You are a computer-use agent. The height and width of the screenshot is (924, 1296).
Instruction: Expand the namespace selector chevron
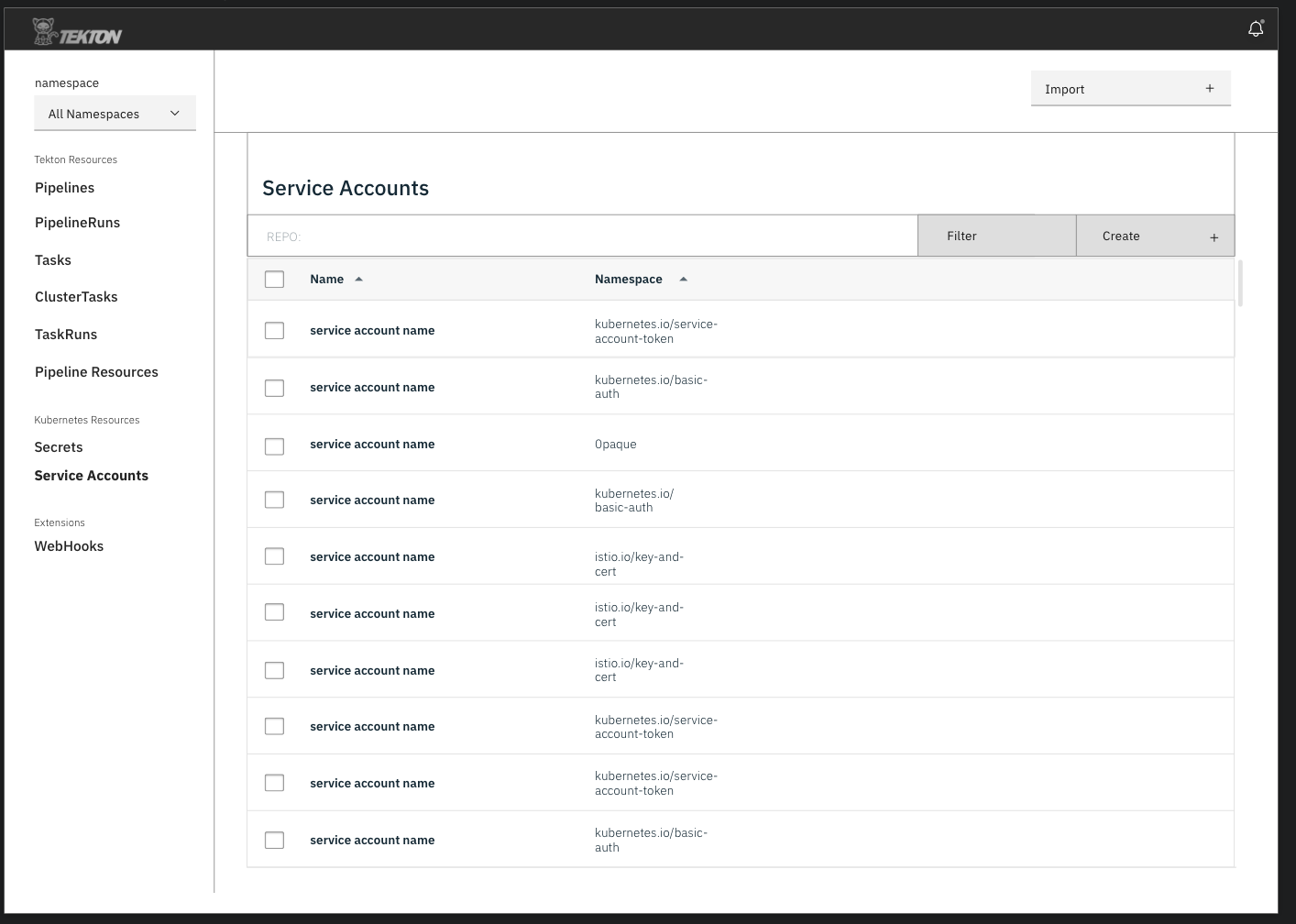point(175,113)
